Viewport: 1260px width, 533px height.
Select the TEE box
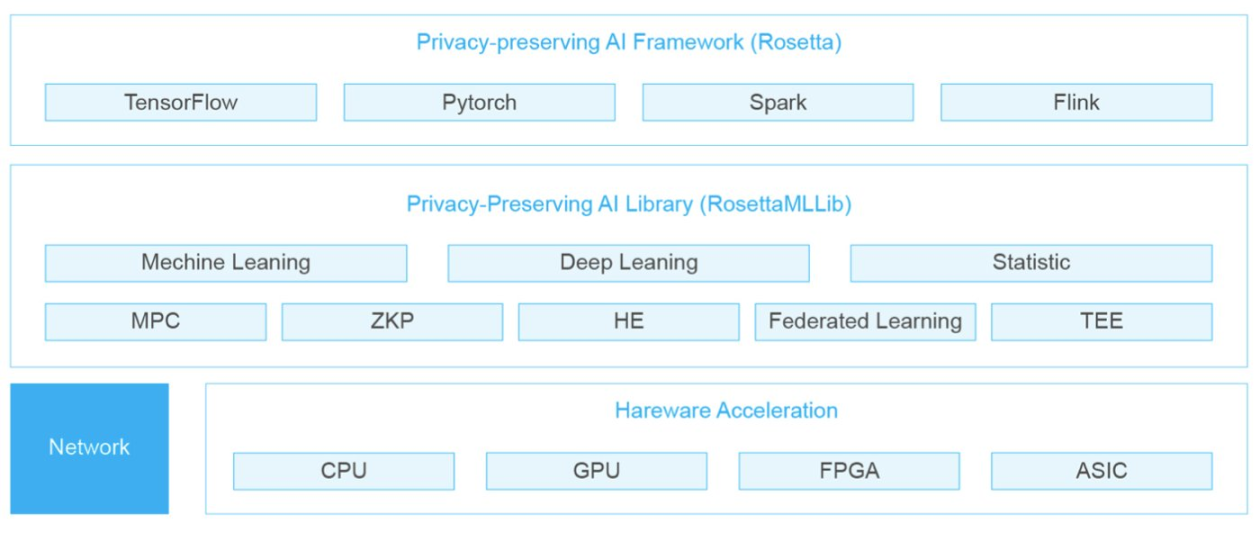(1101, 322)
